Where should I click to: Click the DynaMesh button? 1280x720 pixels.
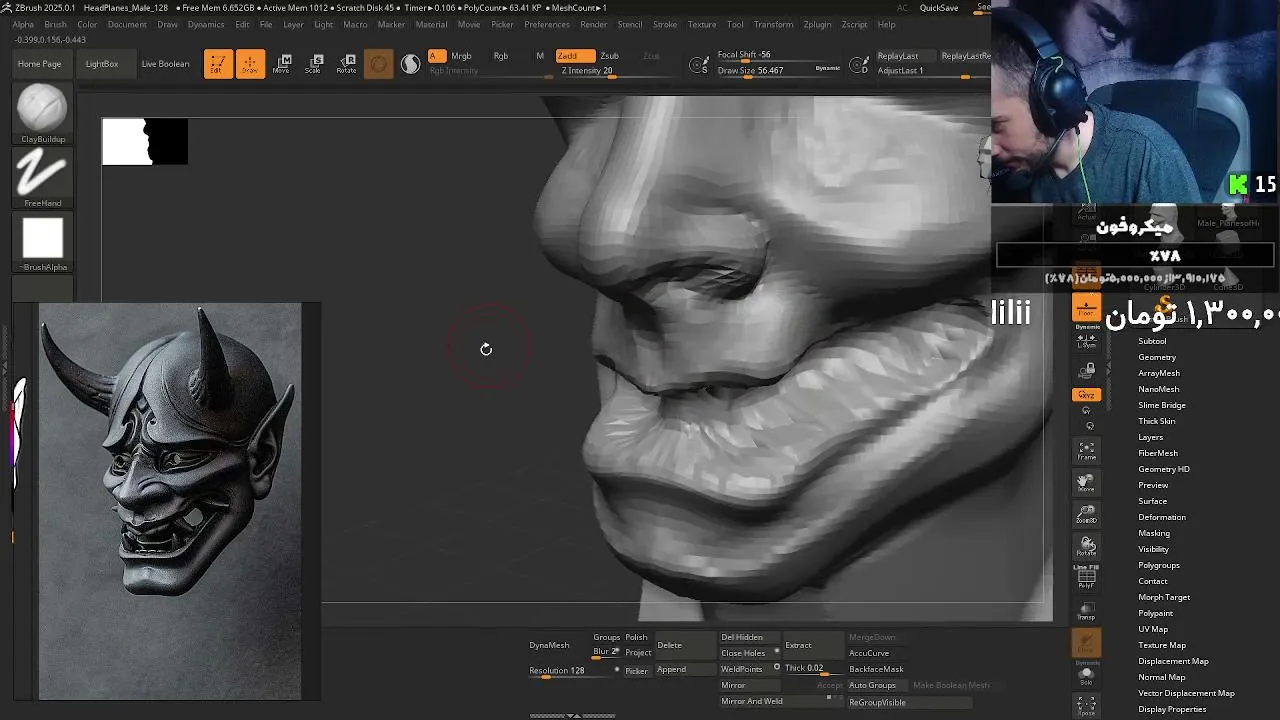tap(549, 645)
